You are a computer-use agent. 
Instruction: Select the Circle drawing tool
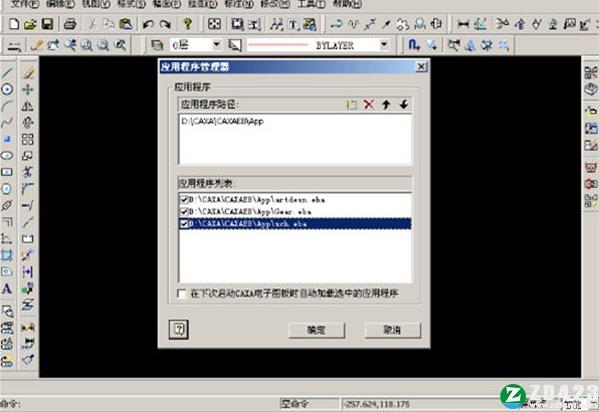point(7,89)
